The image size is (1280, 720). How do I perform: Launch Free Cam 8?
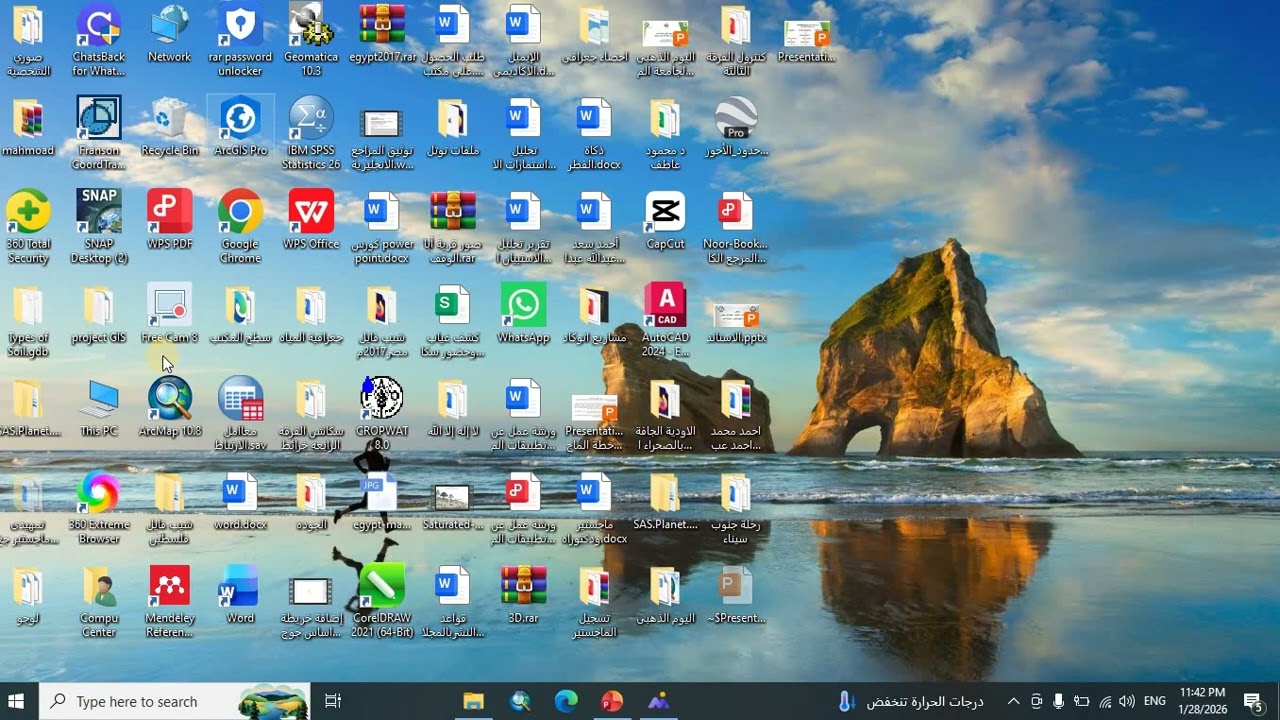tap(170, 314)
